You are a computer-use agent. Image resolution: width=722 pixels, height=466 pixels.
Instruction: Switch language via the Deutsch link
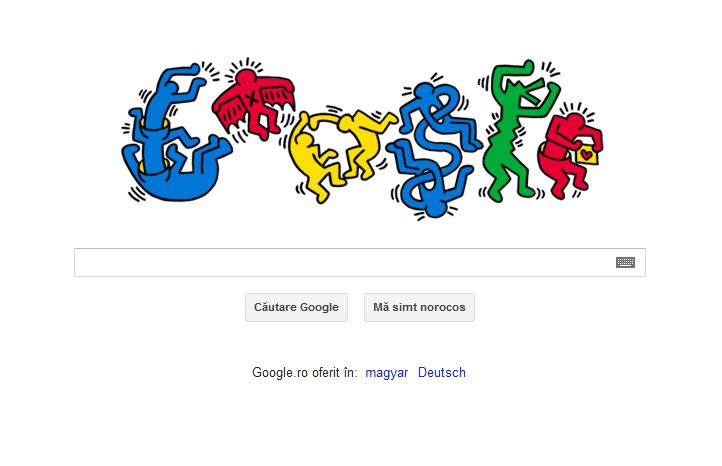tap(442, 372)
